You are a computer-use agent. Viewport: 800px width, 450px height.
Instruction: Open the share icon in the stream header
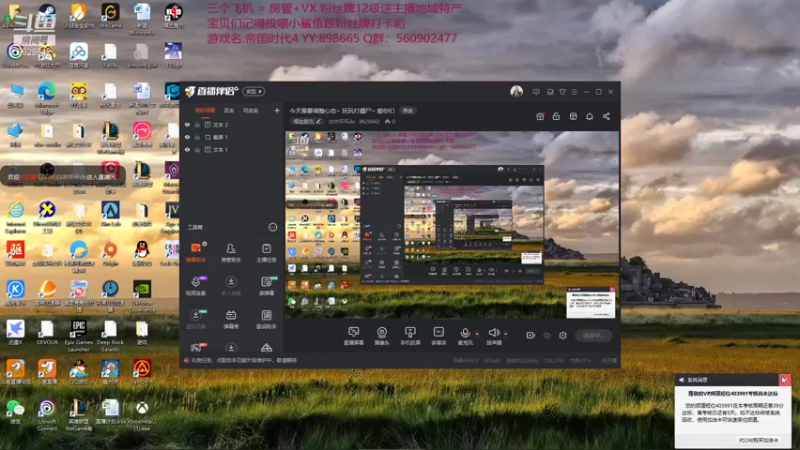click(606, 116)
